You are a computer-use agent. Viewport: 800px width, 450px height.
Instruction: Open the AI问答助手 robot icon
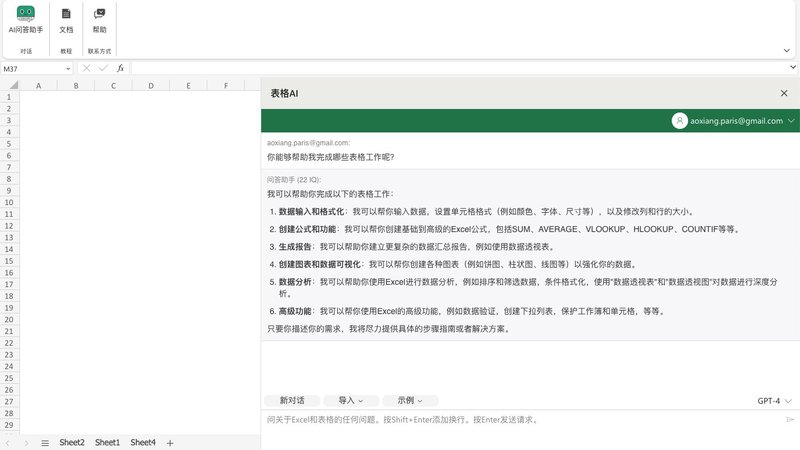(x=26, y=13)
